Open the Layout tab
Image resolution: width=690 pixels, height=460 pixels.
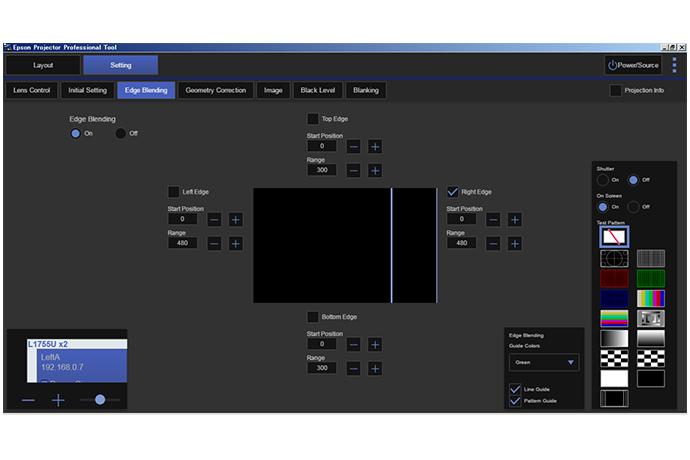click(42, 65)
